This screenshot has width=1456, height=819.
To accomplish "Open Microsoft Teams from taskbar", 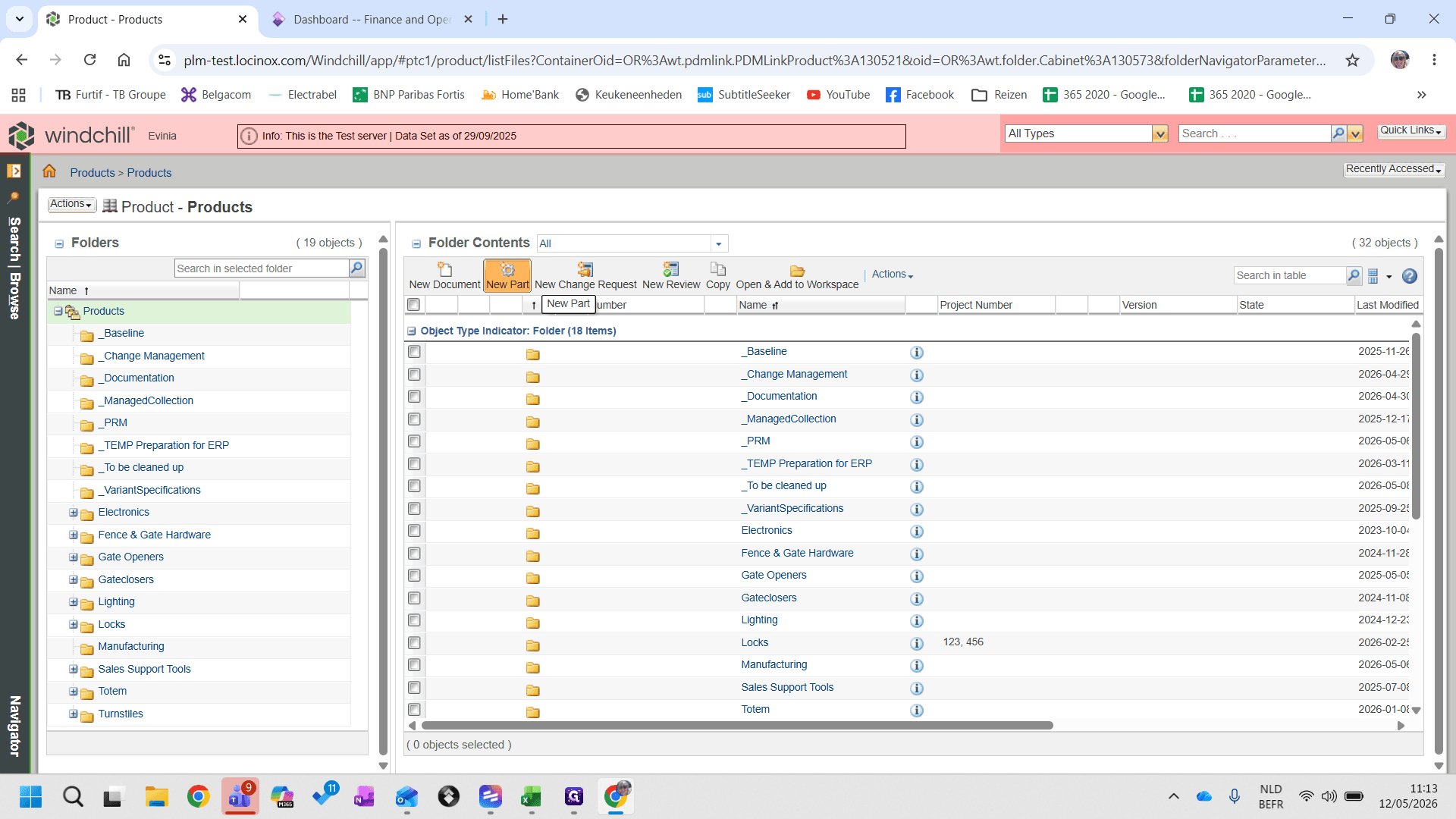I will (x=240, y=796).
